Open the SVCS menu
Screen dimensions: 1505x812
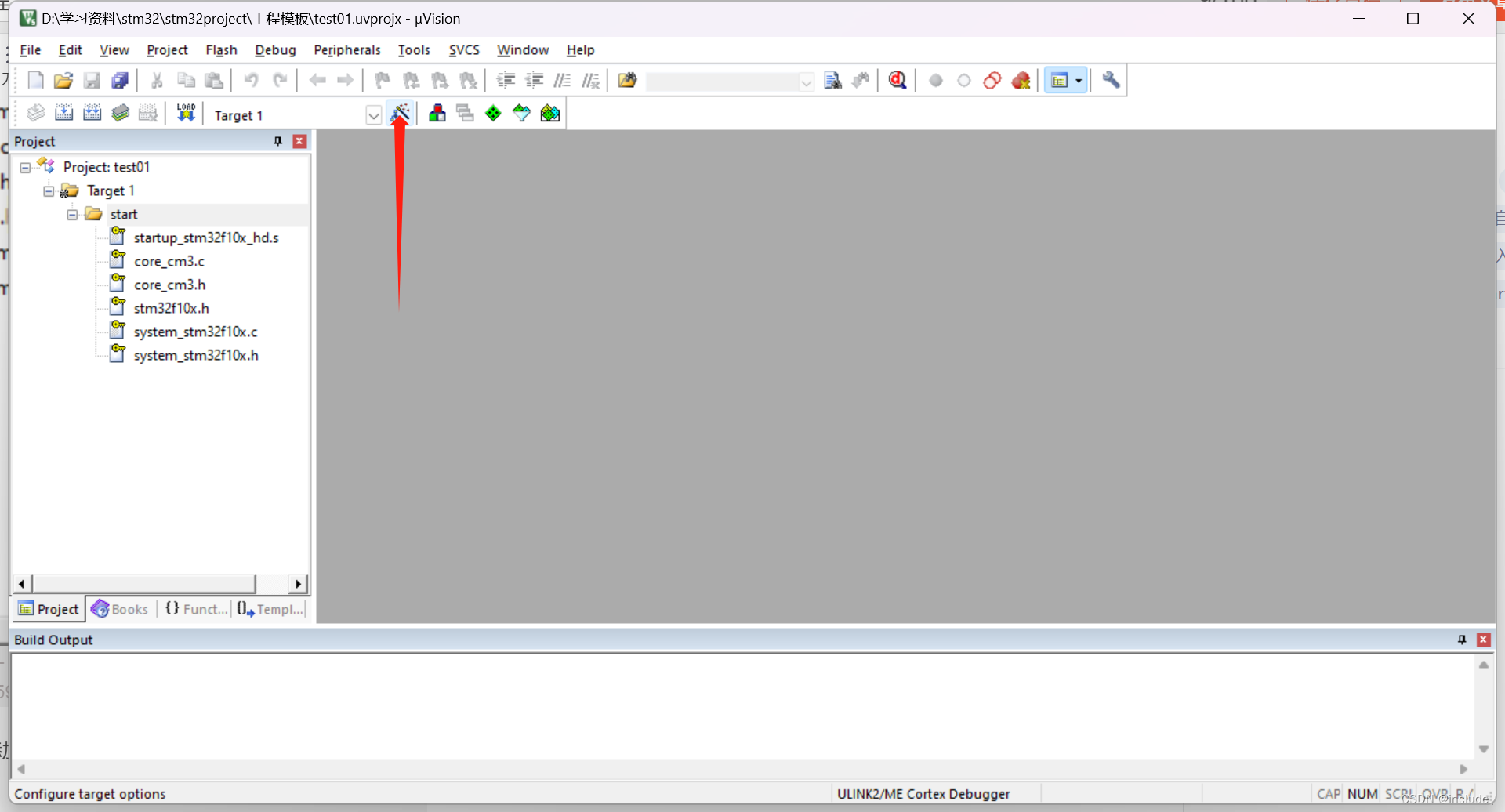pos(464,50)
